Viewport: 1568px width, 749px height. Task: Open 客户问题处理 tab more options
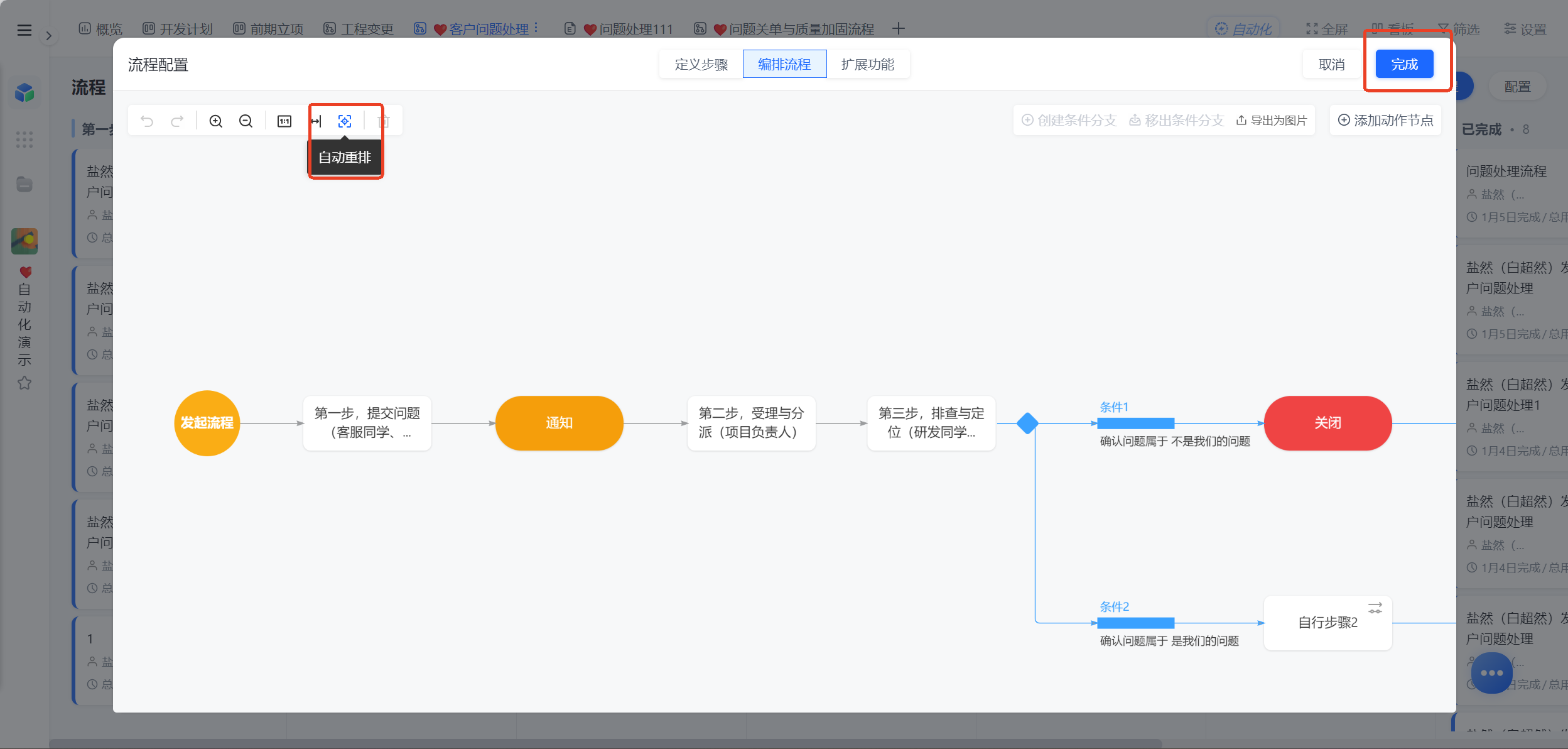(536, 28)
